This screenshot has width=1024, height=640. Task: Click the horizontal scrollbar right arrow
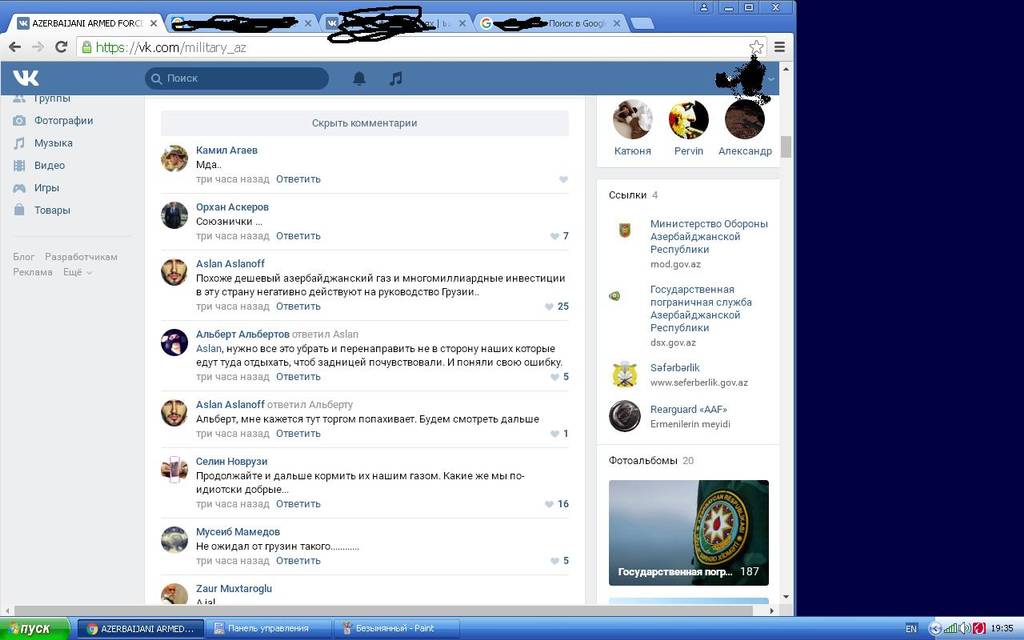point(772,611)
